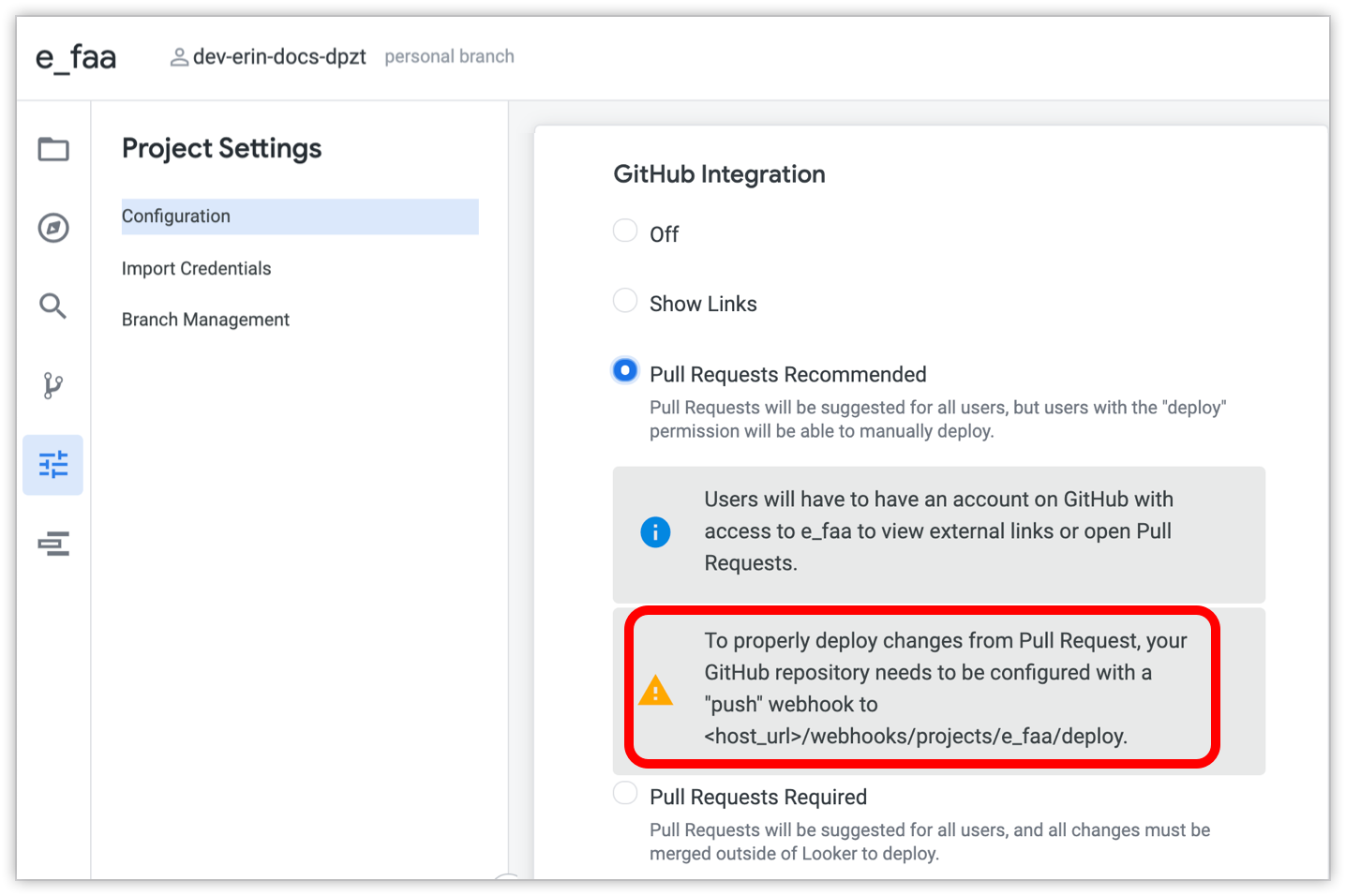Image resolution: width=1346 pixels, height=896 pixels.
Task: Open Branch Management section
Action: click(205, 320)
